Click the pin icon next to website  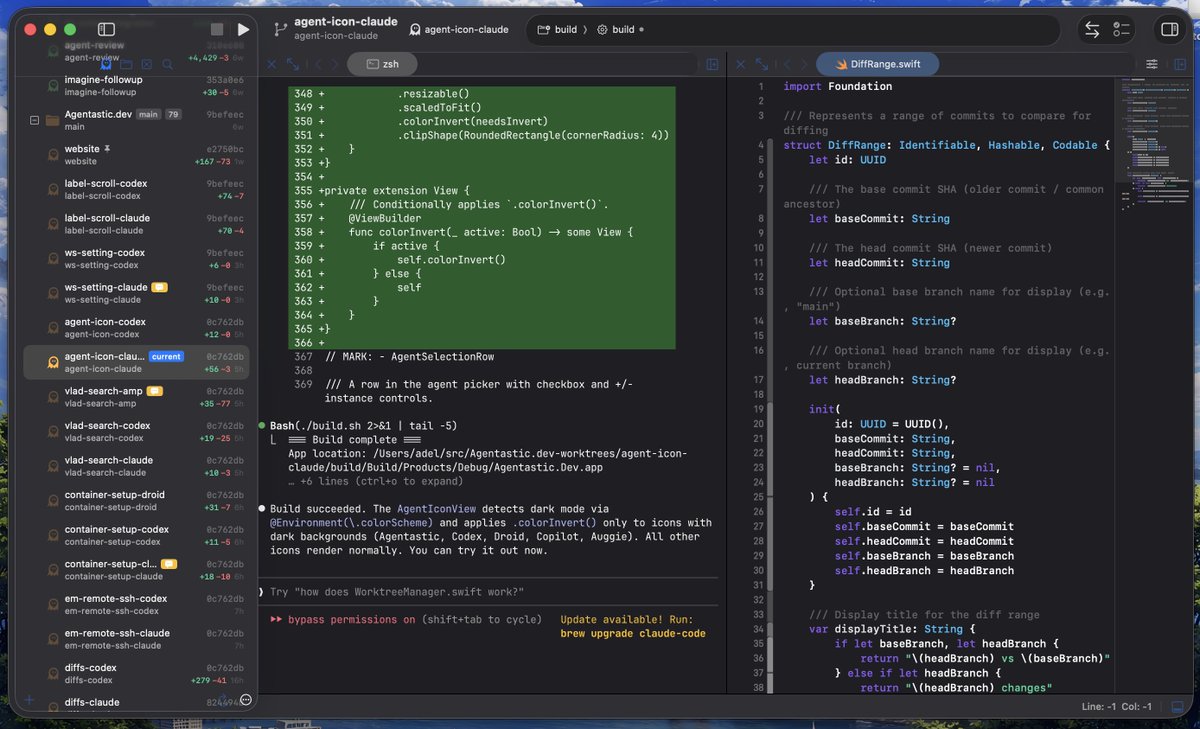point(108,149)
